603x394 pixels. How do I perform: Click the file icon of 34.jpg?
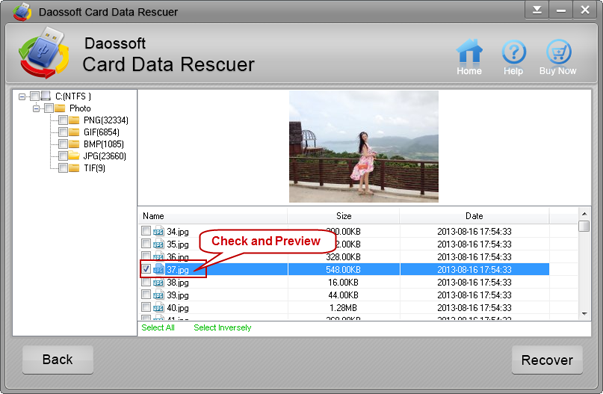(x=158, y=231)
